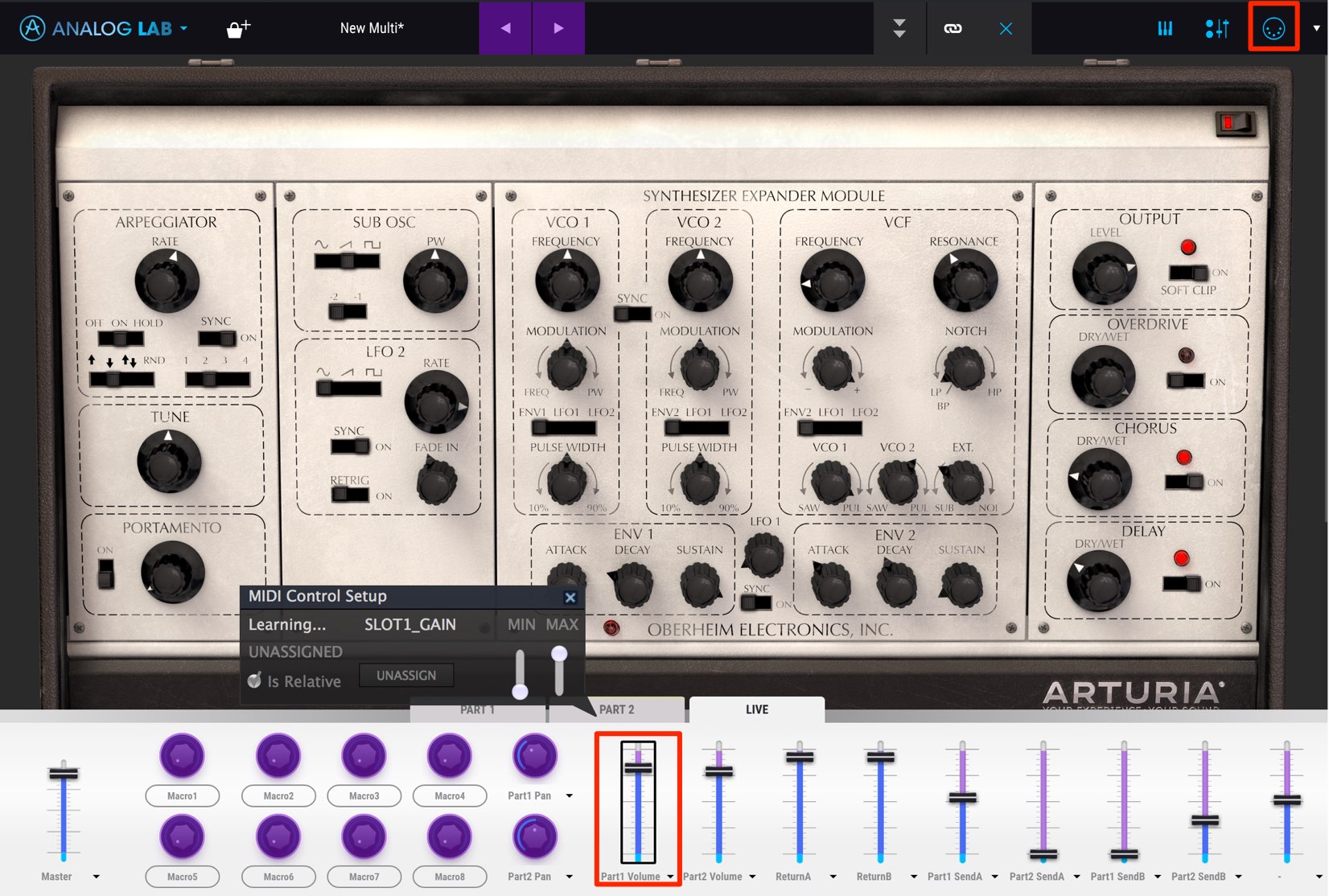Screen dimensions: 1329x896
Task: Toggle the Portamento on switch
Action: coord(105,573)
